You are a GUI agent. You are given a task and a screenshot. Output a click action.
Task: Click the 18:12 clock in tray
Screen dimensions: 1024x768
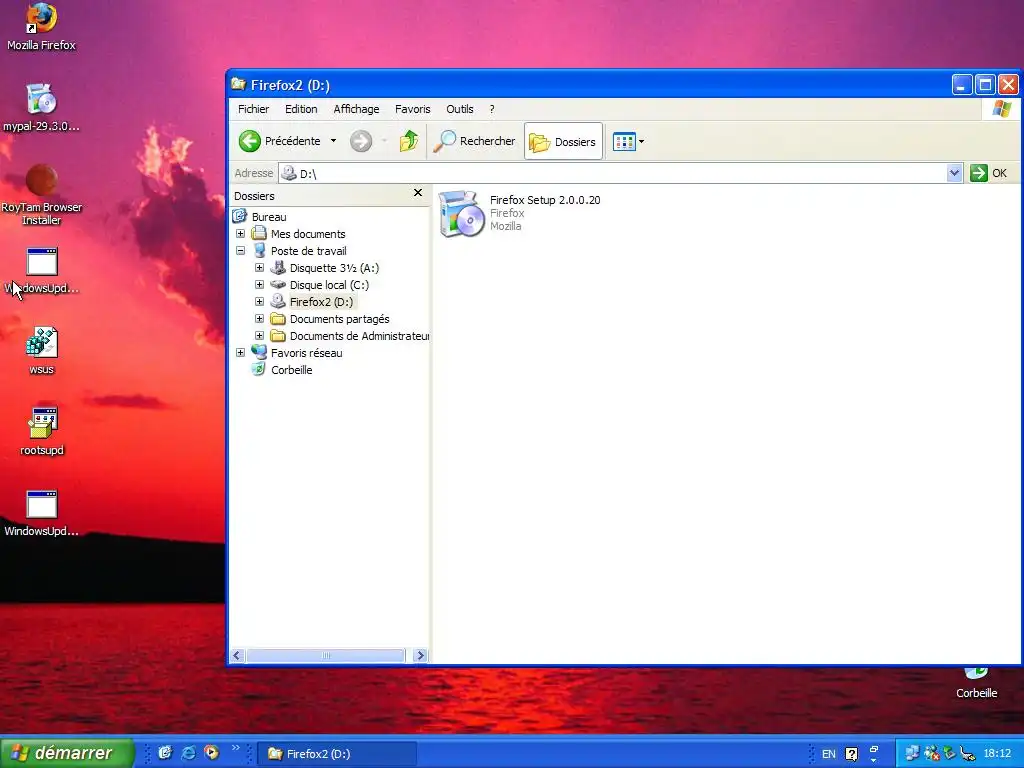click(x=997, y=754)
